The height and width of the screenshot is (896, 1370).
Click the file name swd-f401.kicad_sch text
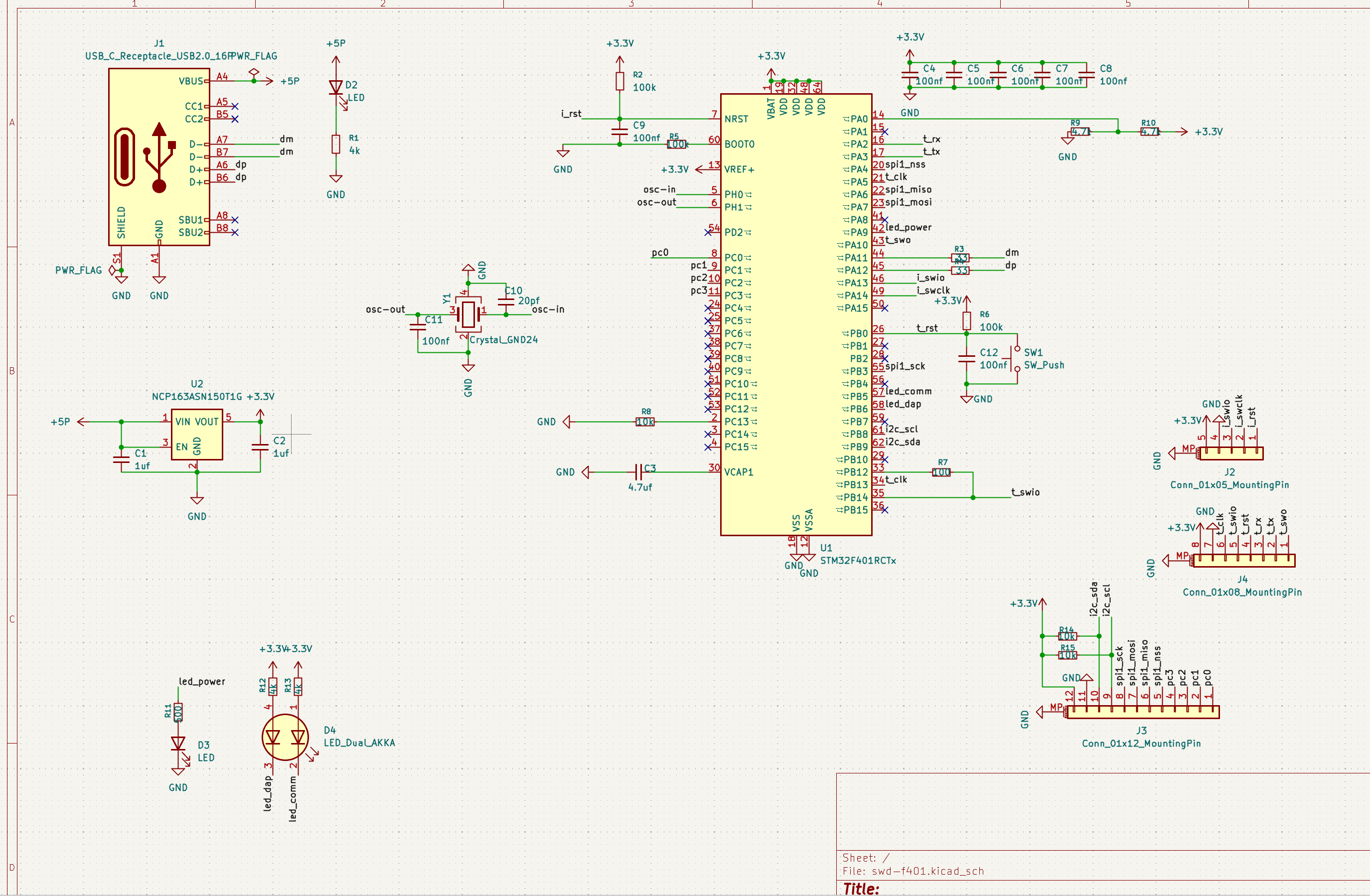(927, 871)
